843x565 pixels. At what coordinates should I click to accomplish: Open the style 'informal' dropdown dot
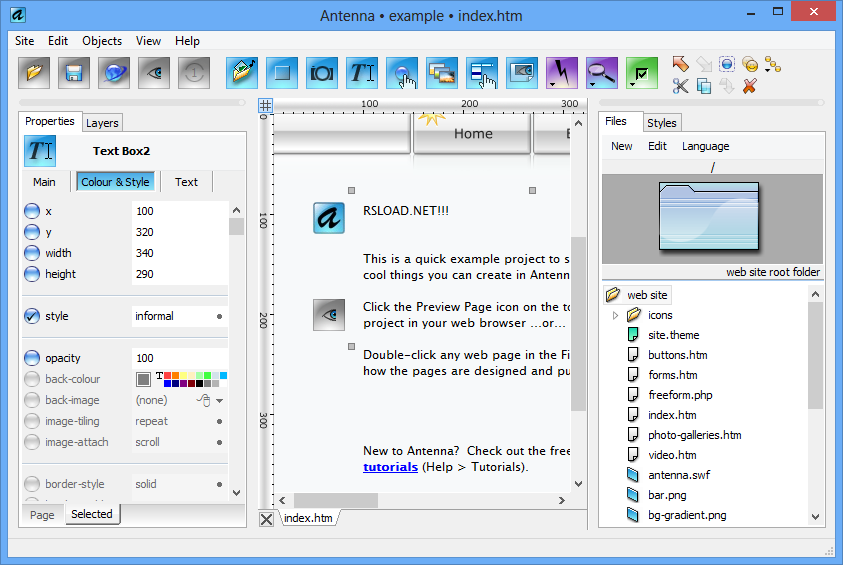click(x=219, y=317)
